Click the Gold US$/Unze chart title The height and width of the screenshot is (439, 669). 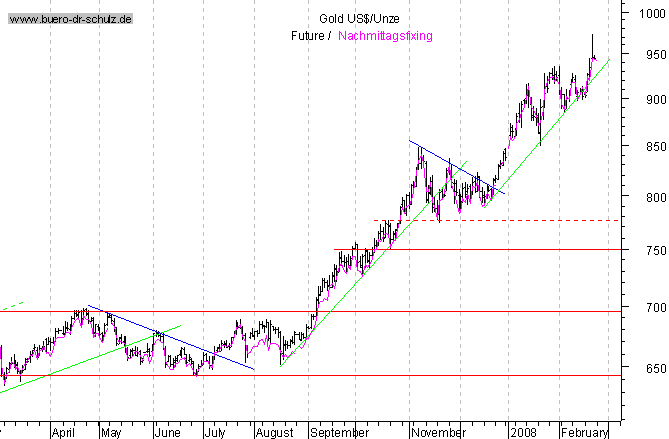click(360, 19)
